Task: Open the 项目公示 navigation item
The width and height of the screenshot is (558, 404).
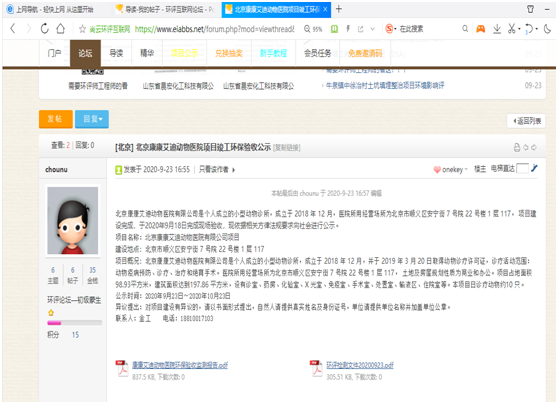Action: click(184, 53)
